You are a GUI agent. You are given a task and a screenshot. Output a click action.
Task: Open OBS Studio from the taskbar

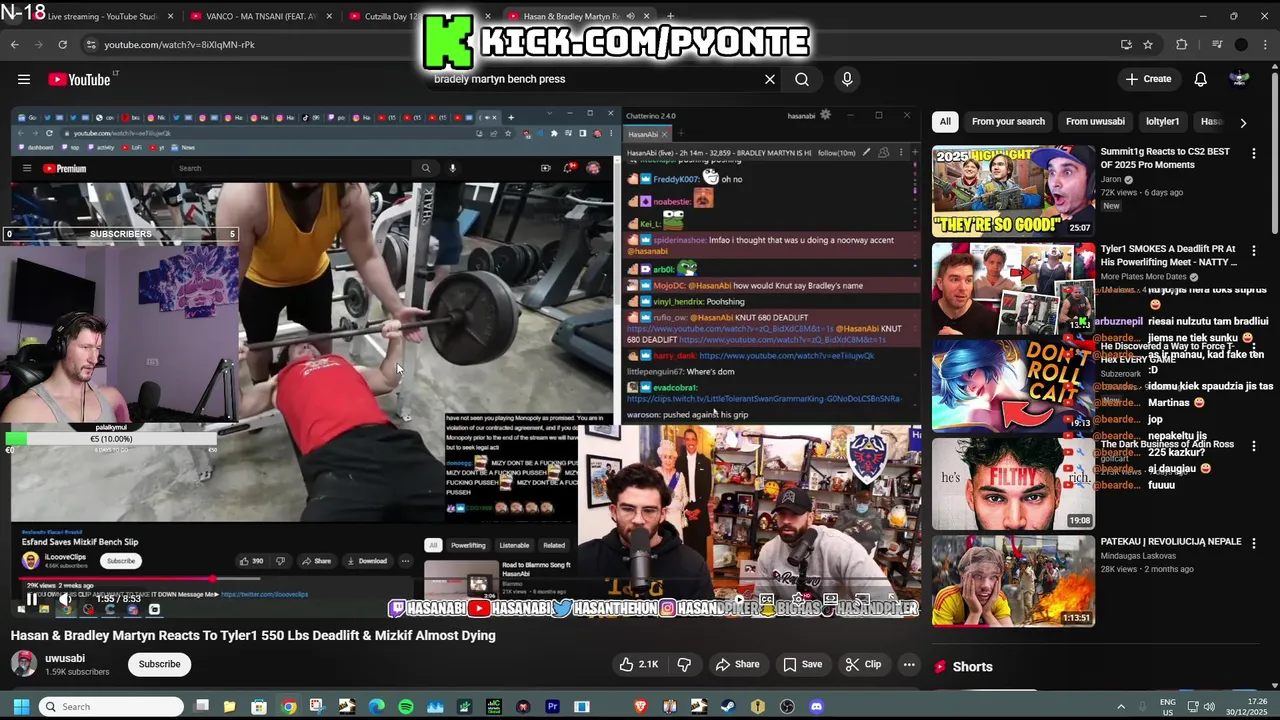tap(787, 706)
